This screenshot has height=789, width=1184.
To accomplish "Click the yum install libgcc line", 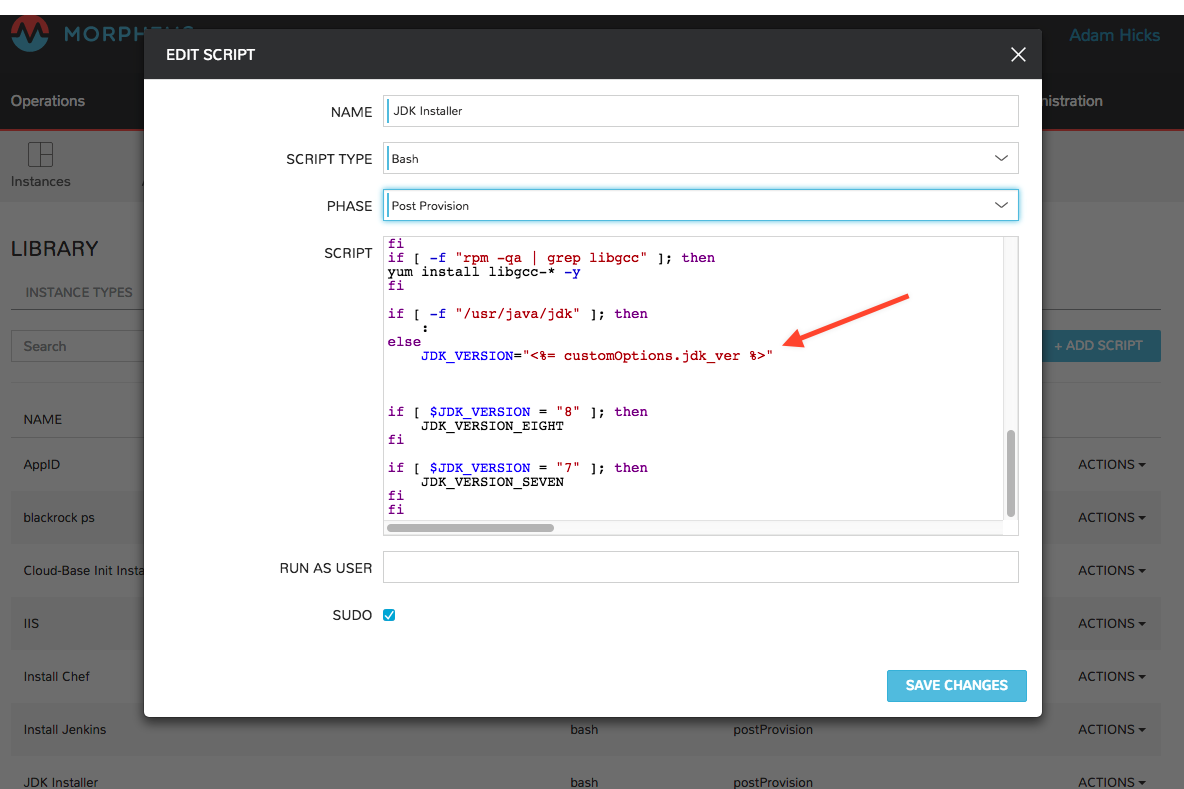I will [484, 272].
